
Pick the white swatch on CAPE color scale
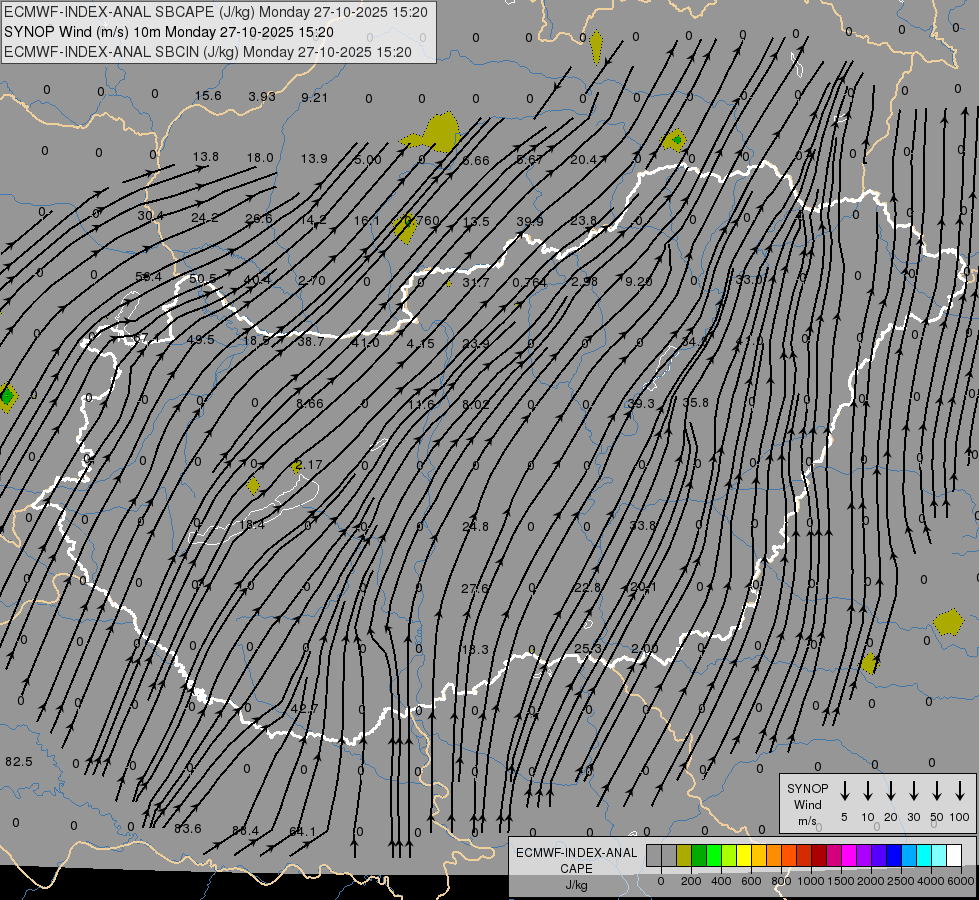pyautogui.click(x=954, y=856)
